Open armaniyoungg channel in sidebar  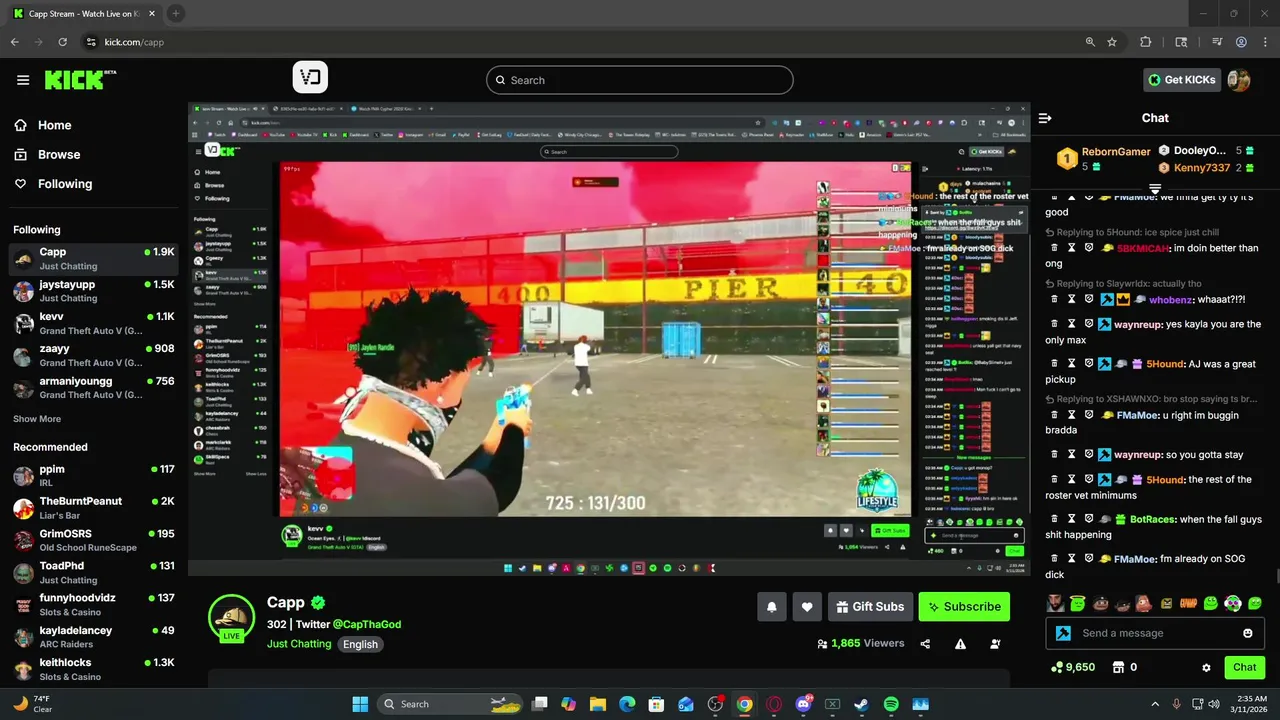pos(93,387)
